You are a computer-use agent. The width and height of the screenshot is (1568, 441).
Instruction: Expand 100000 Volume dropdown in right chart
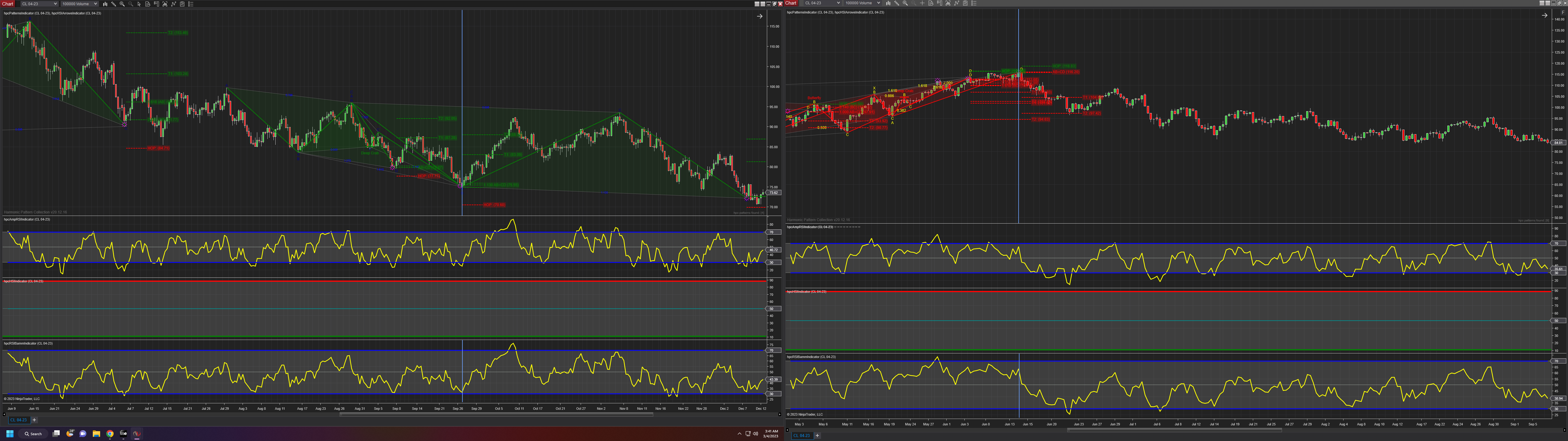pos(878,3)
